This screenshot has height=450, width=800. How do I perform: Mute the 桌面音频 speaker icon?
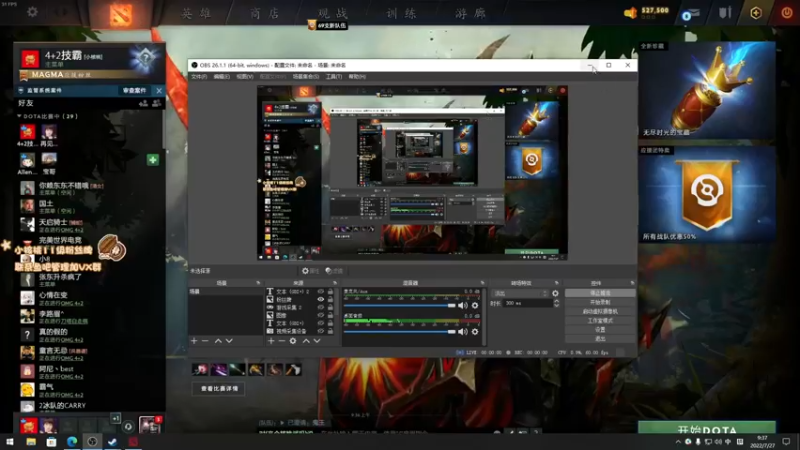click(462, 332)
